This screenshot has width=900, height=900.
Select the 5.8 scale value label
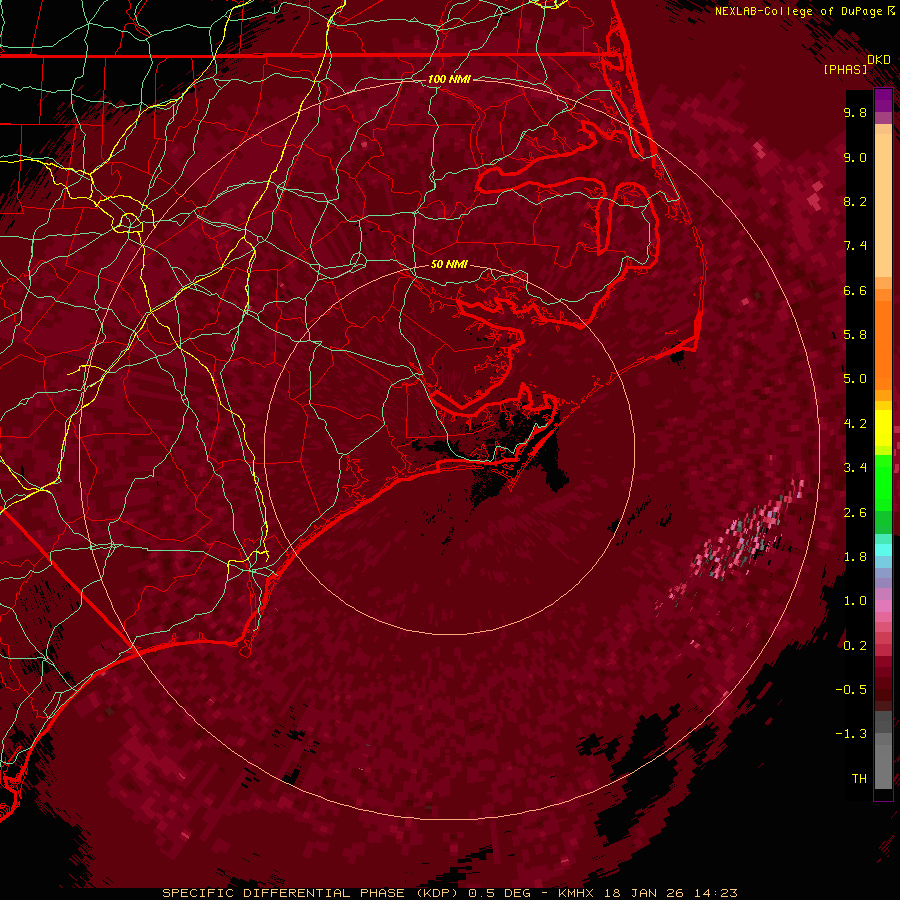click(x=855, y=335)
